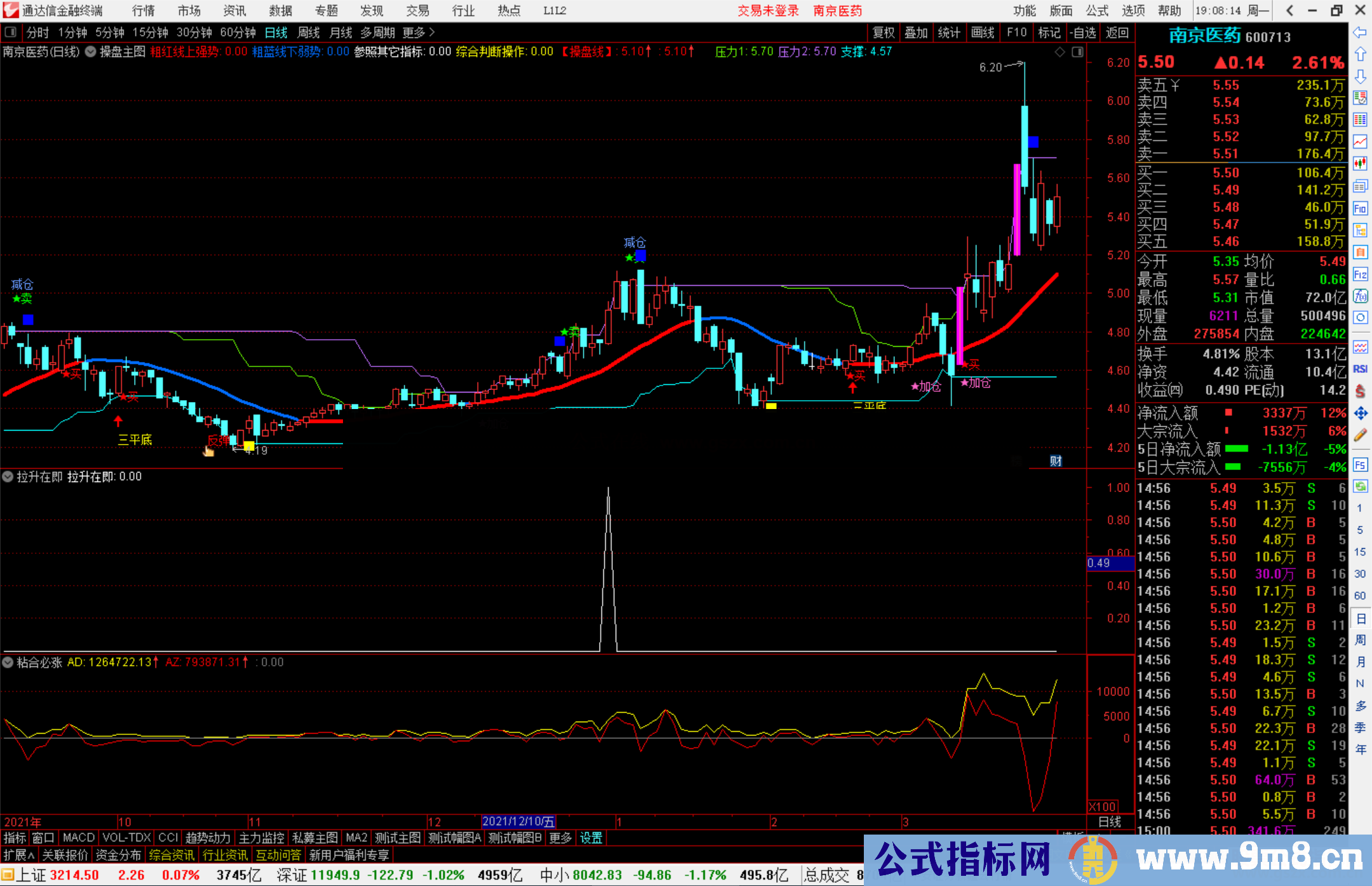This screenshot has height=886, width=1372.
Task: Select the 年 yearly period in sidebar
Action: (x=1360, y=749)
